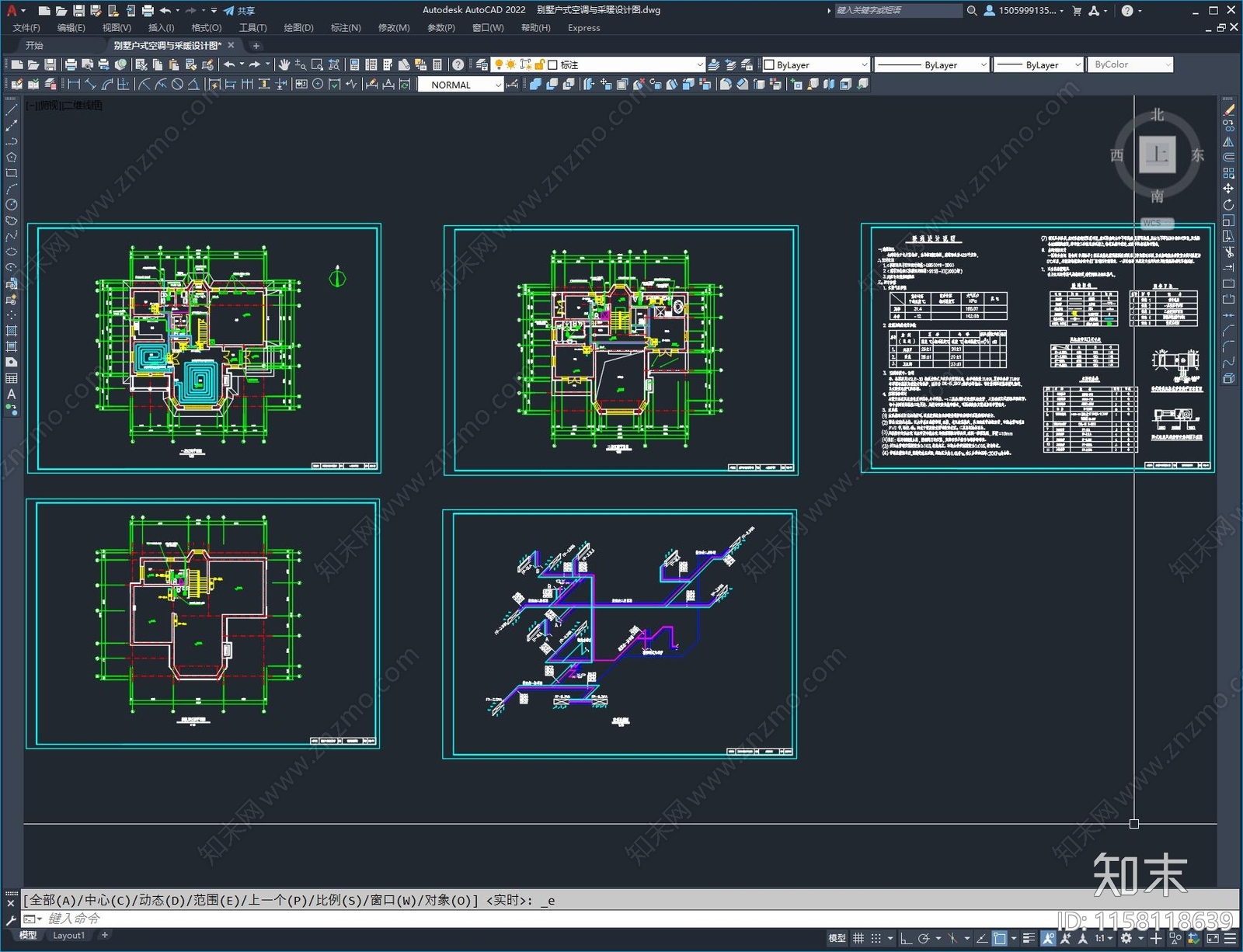Switch to the Layout1 tab
Image resolution: width=1243 pixels, height=952 pixels.
68,935
